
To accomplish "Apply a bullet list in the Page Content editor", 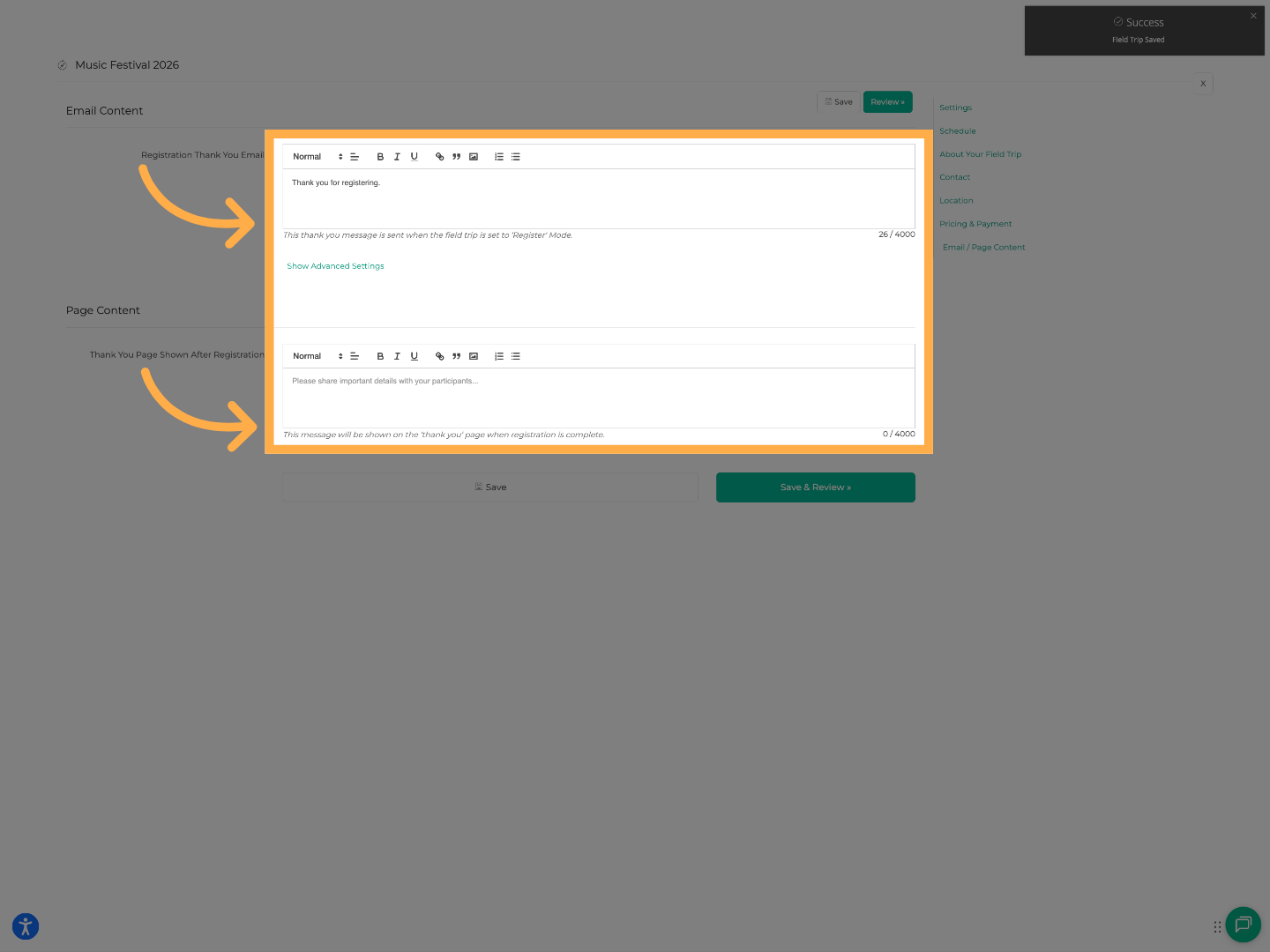I will [x=516, y=355].
